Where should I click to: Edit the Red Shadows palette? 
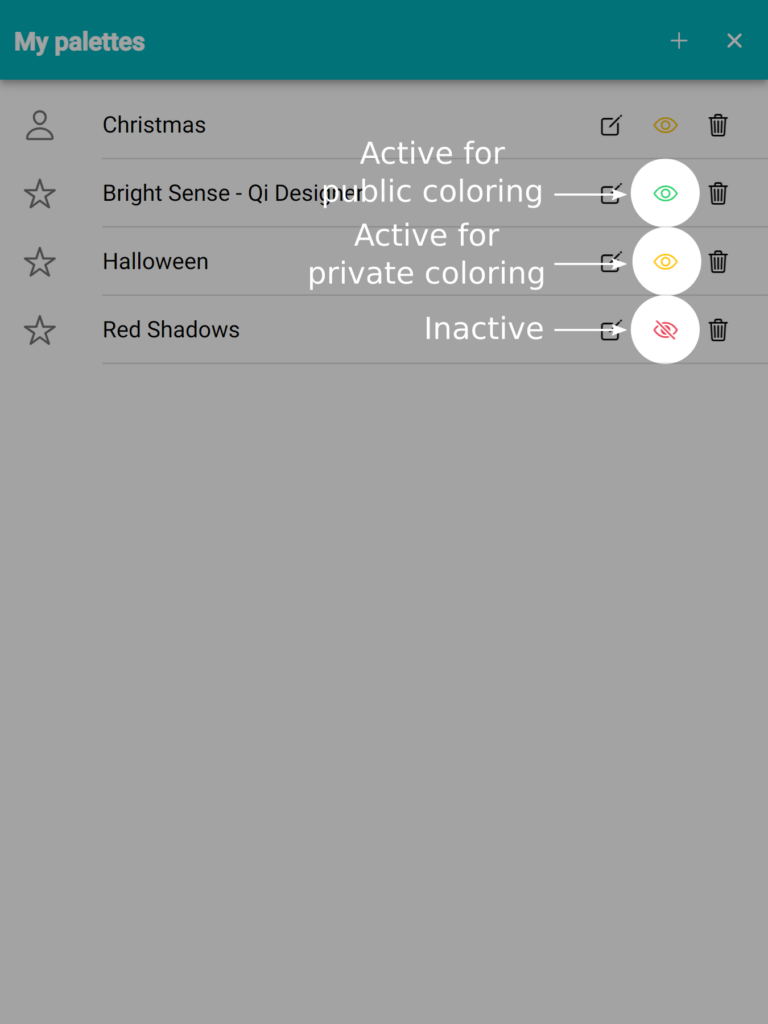pos(611,330)
